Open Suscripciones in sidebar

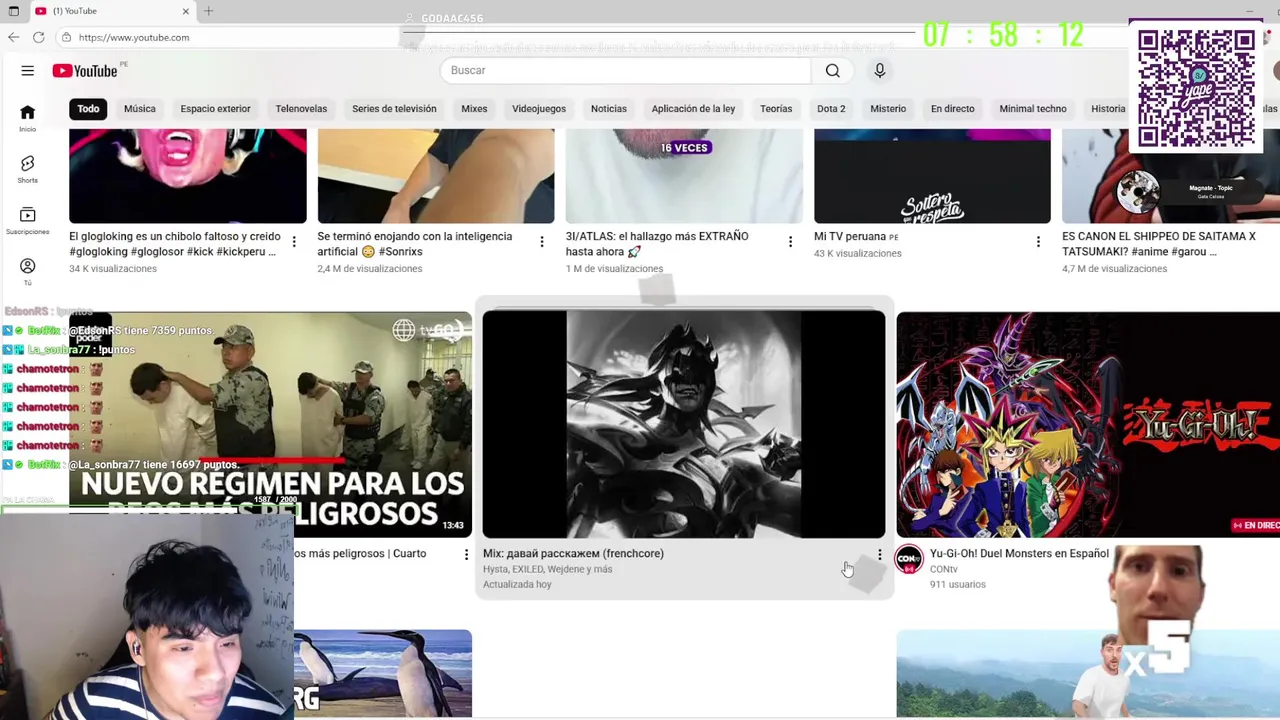coord(28,221)
